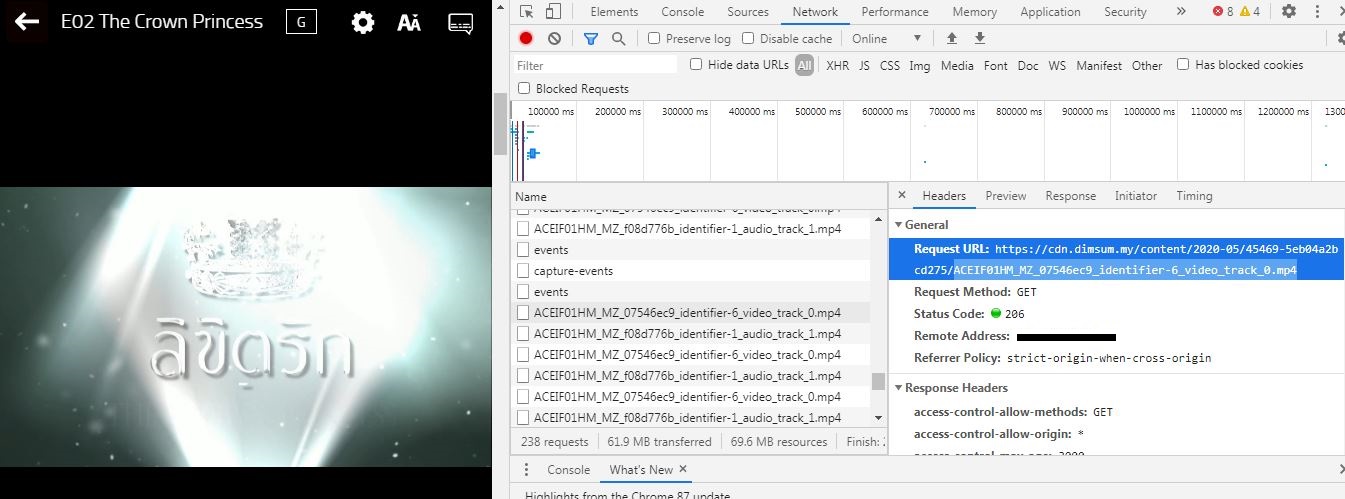Switch to the Preview tab

click(1006, 196)
